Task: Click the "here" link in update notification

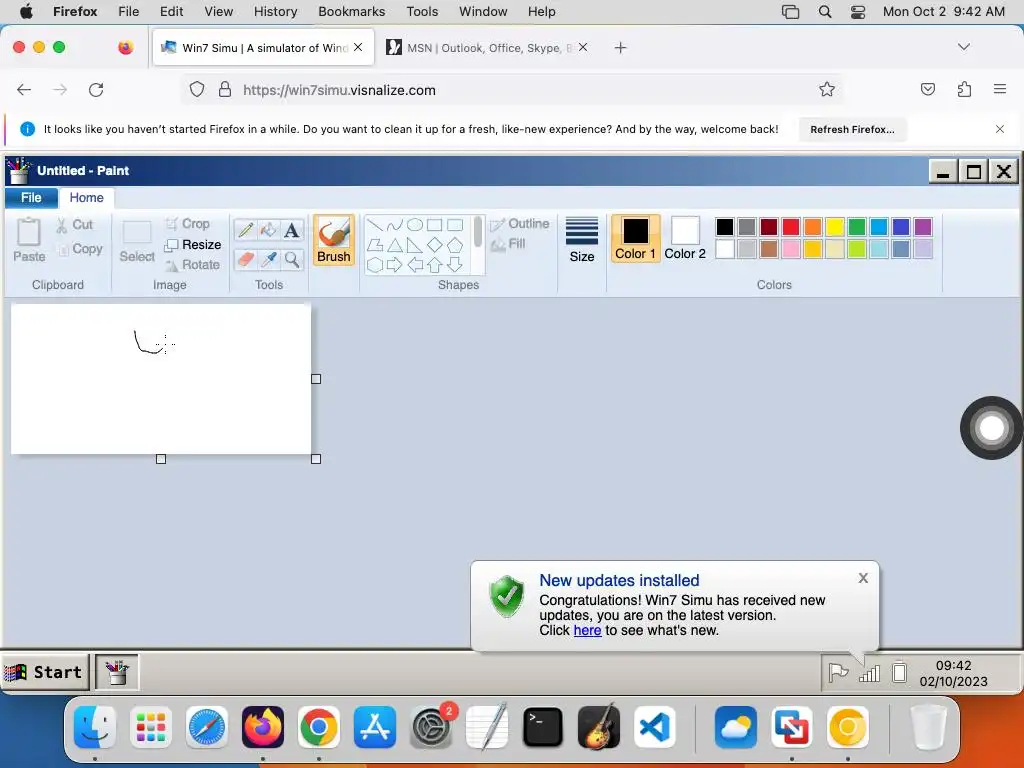Action: coord(587,630)
